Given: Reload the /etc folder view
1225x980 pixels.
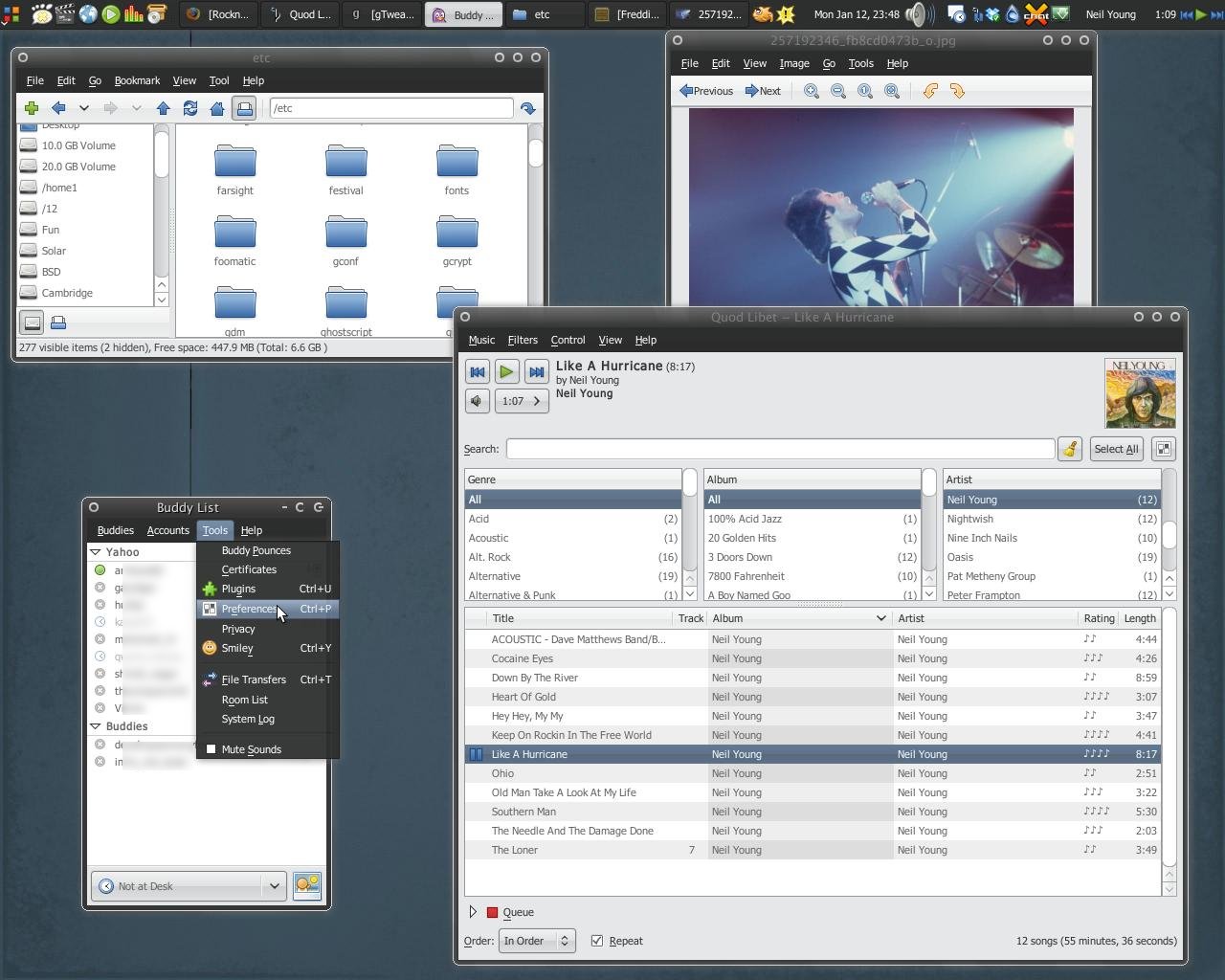Looking at the screenshot, I should 190,108.
